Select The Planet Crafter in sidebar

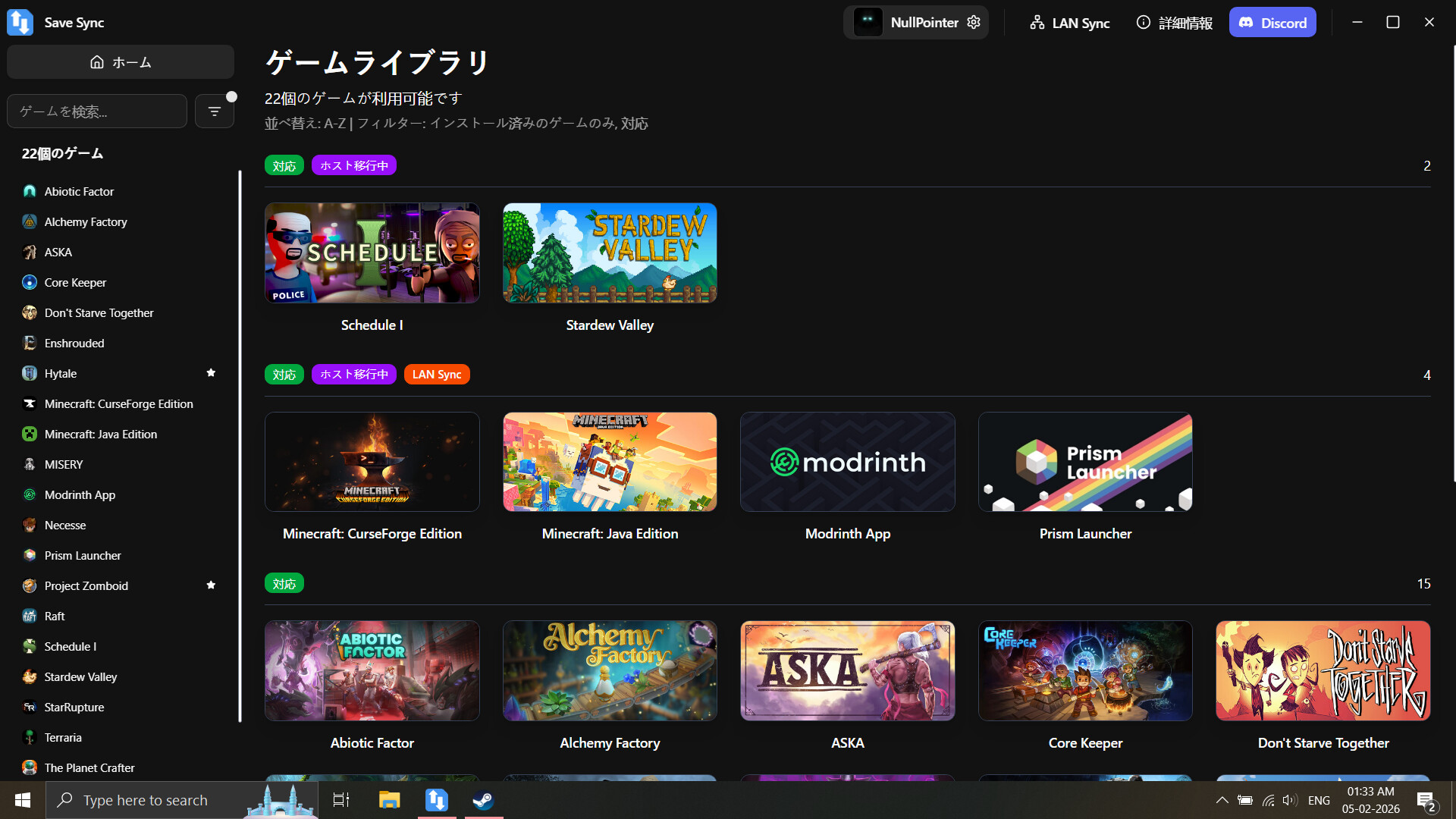point(121,767)
